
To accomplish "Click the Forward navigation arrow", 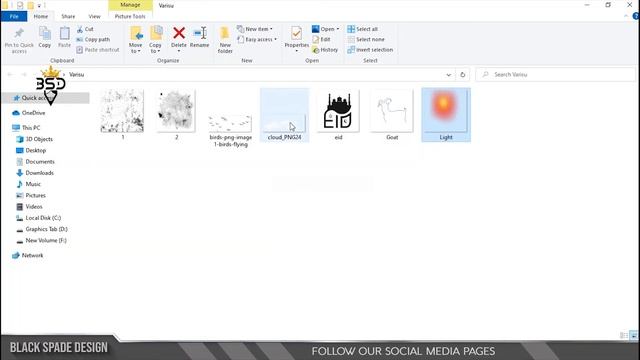I will point(24,75).
